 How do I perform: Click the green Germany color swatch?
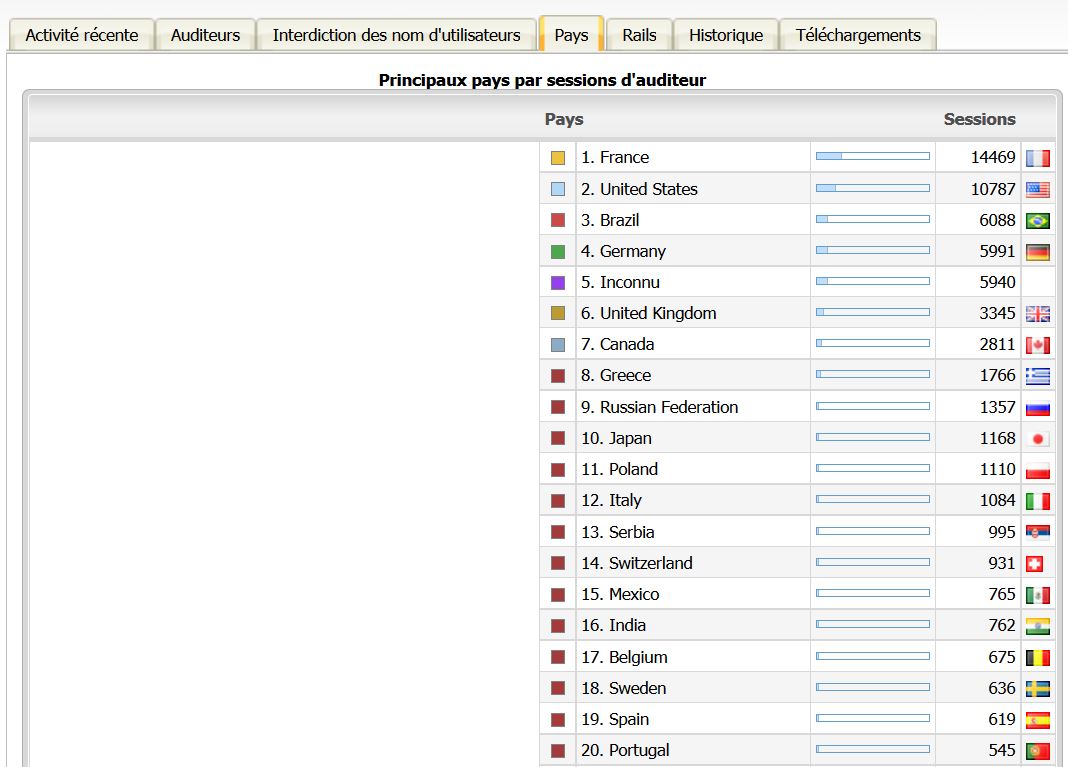558,252
